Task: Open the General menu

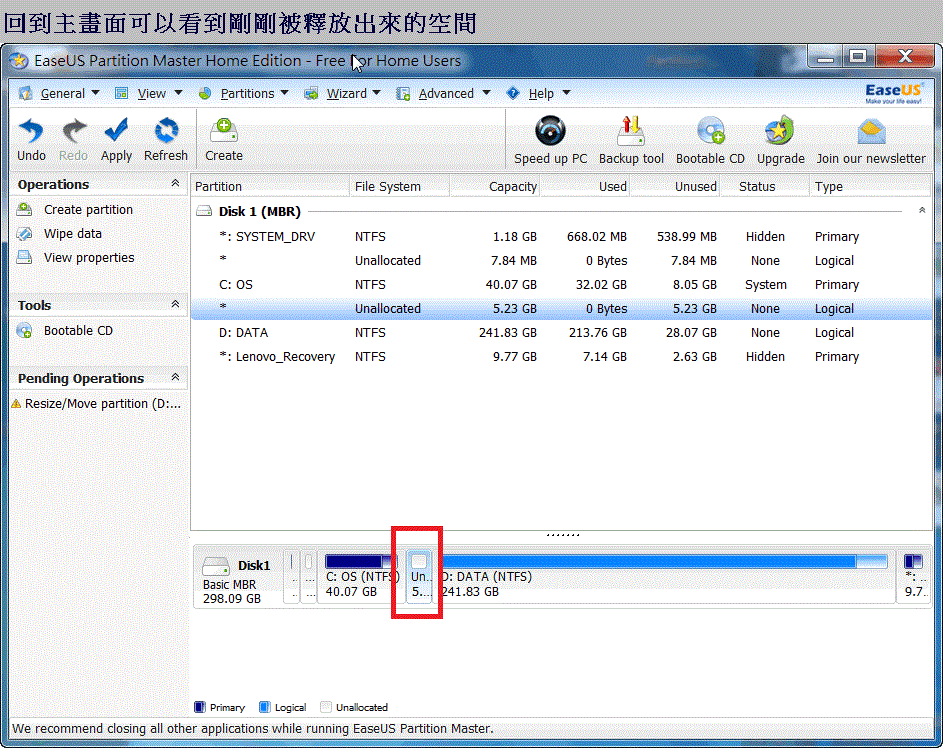Action: (63, 94)
